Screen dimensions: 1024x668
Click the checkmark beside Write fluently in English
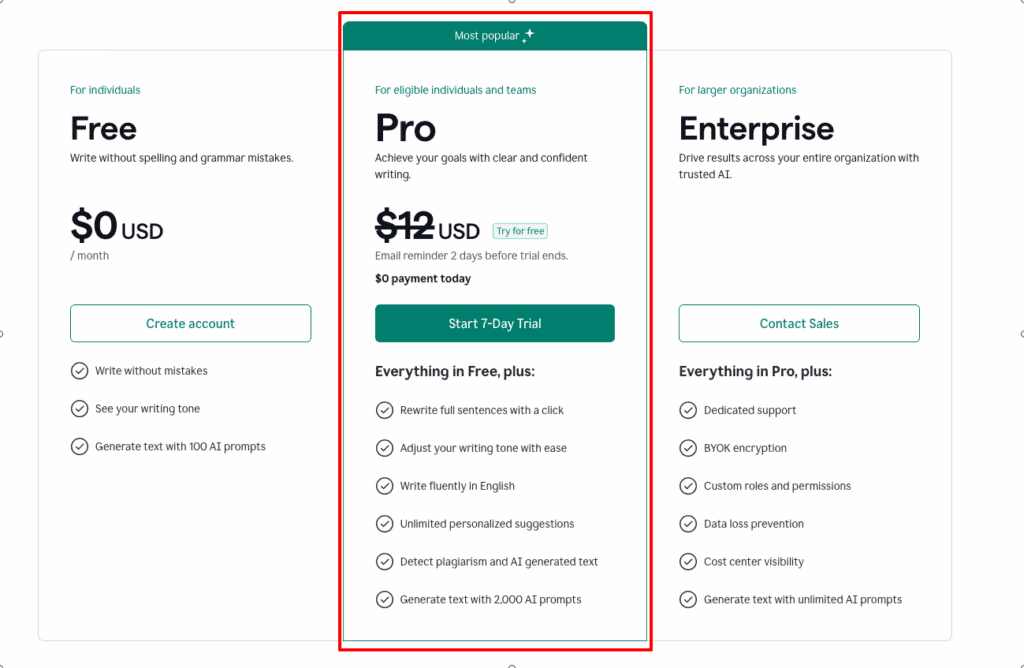[385, 486]
